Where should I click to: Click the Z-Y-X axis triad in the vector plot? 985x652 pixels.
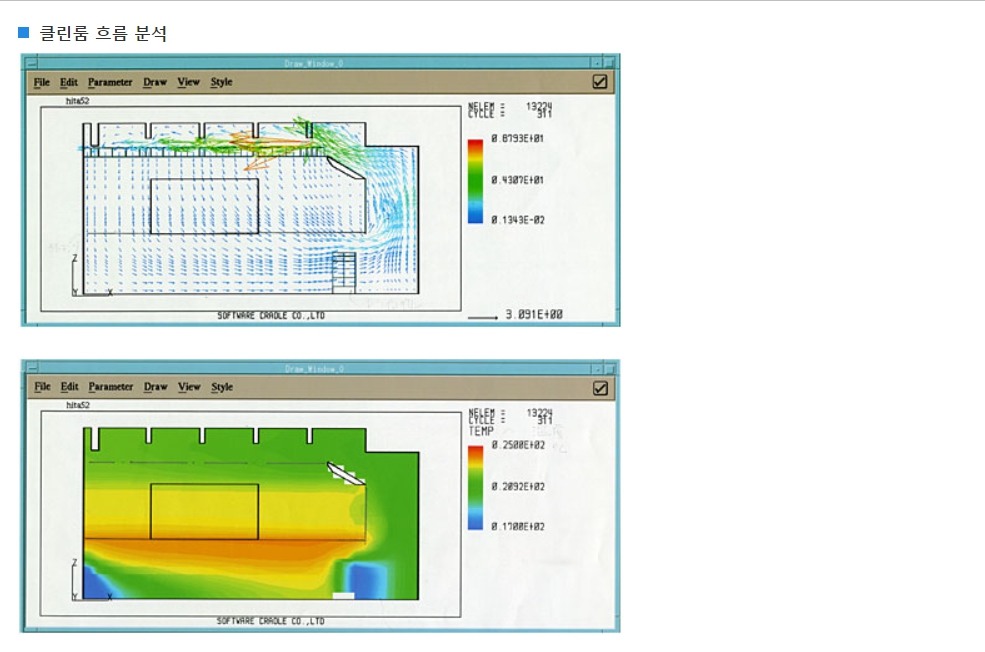(x=80, y=276)
